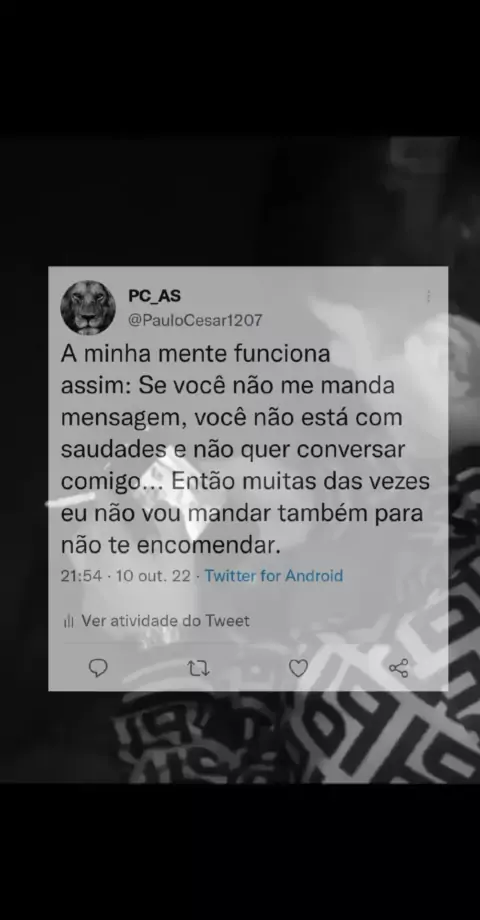Click the 21:54 timestamp

click(x=82, y=576)
